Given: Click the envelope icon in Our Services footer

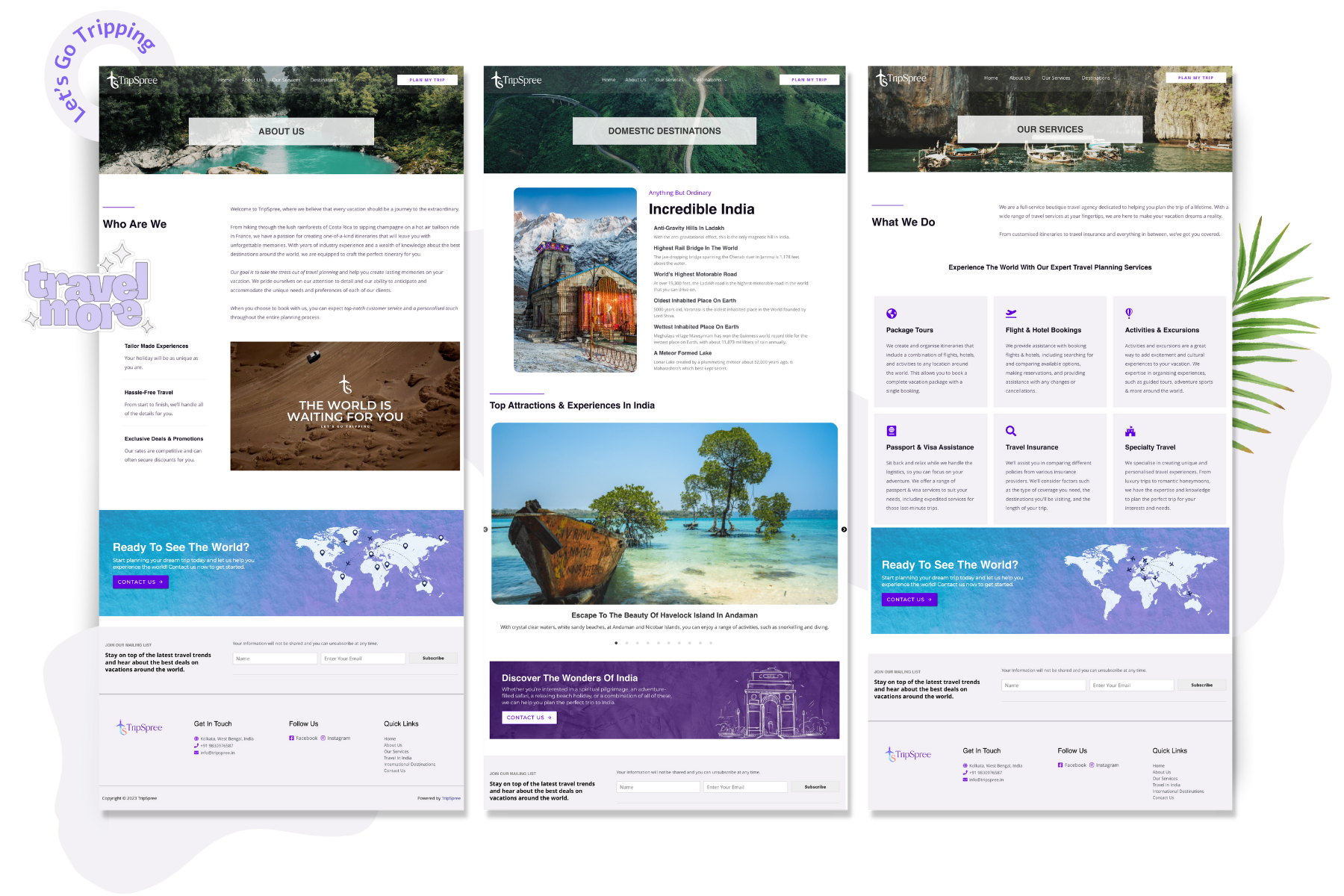Looking at the screenshot, I should tap(965, 780).
